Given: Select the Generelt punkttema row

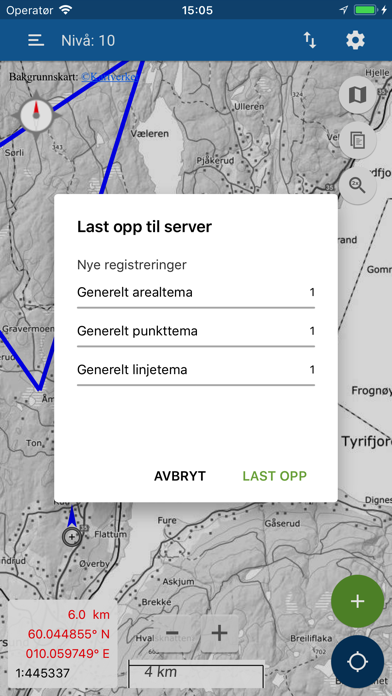Looking at the screenshot, I should 196,332.
